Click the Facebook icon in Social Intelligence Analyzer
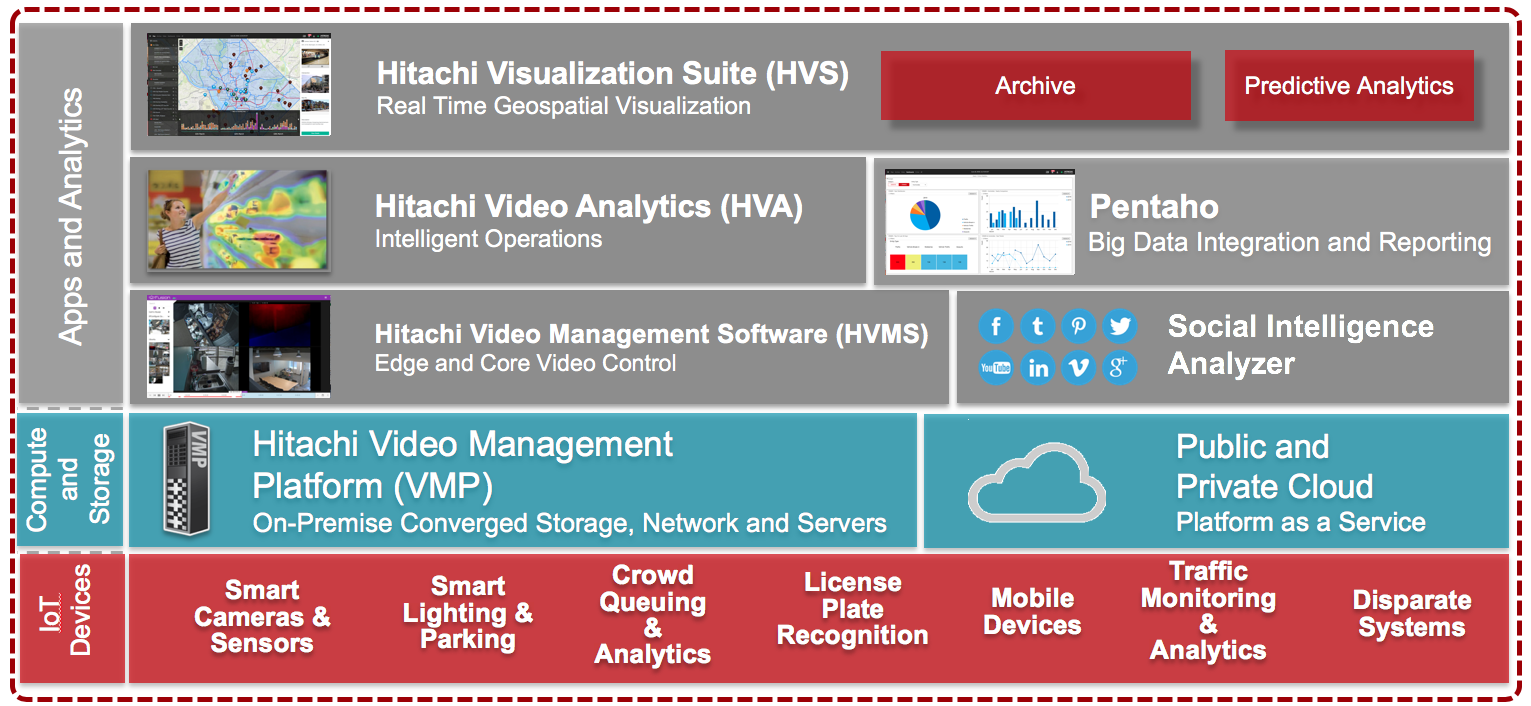The width and height of the screenshot is (1531, 706). (x=996, y=327)
